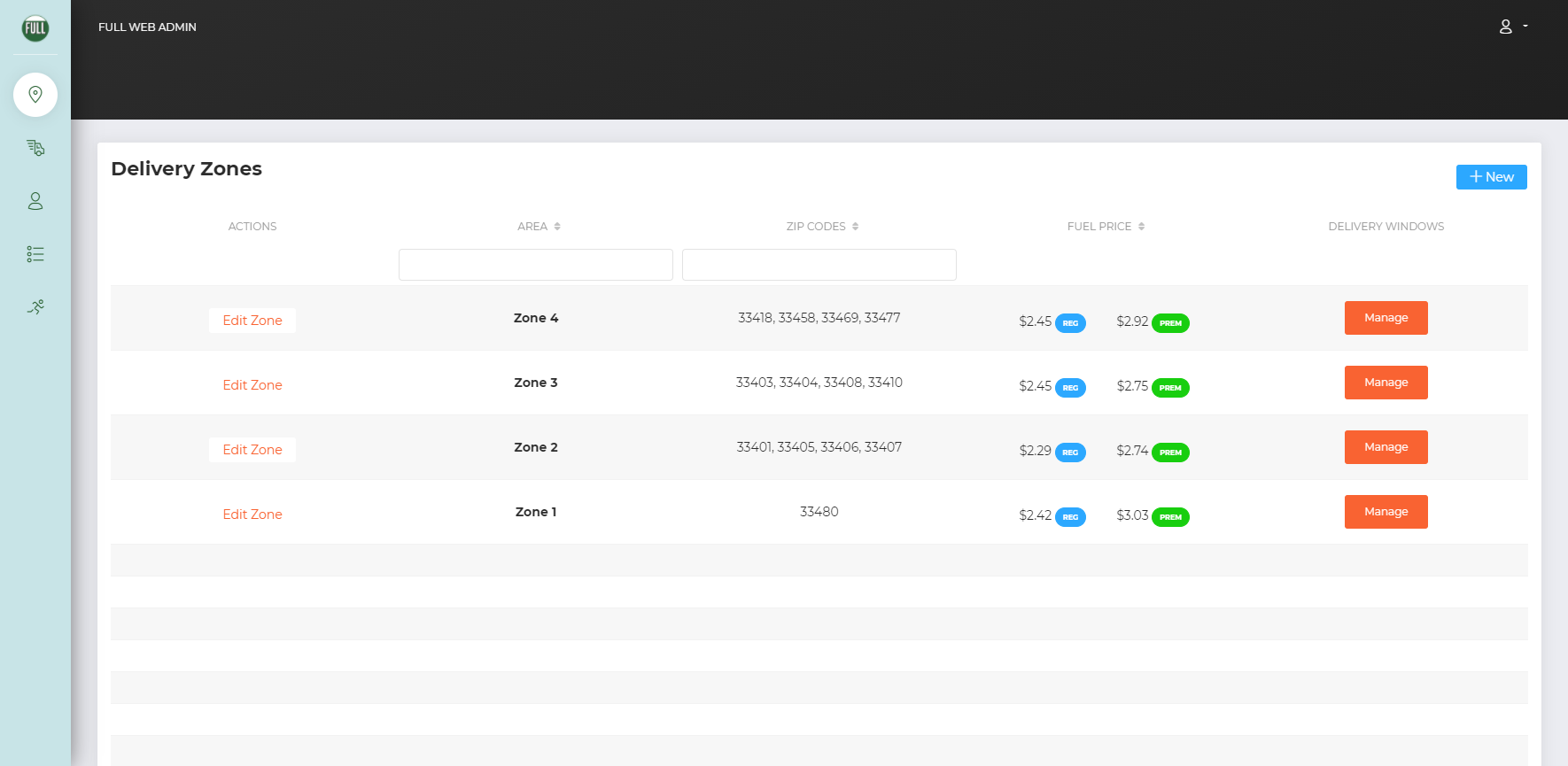Expand the account dropdown caret
The width and height of the screenshot is (1568, 766).
click(x=1525, y=27)
